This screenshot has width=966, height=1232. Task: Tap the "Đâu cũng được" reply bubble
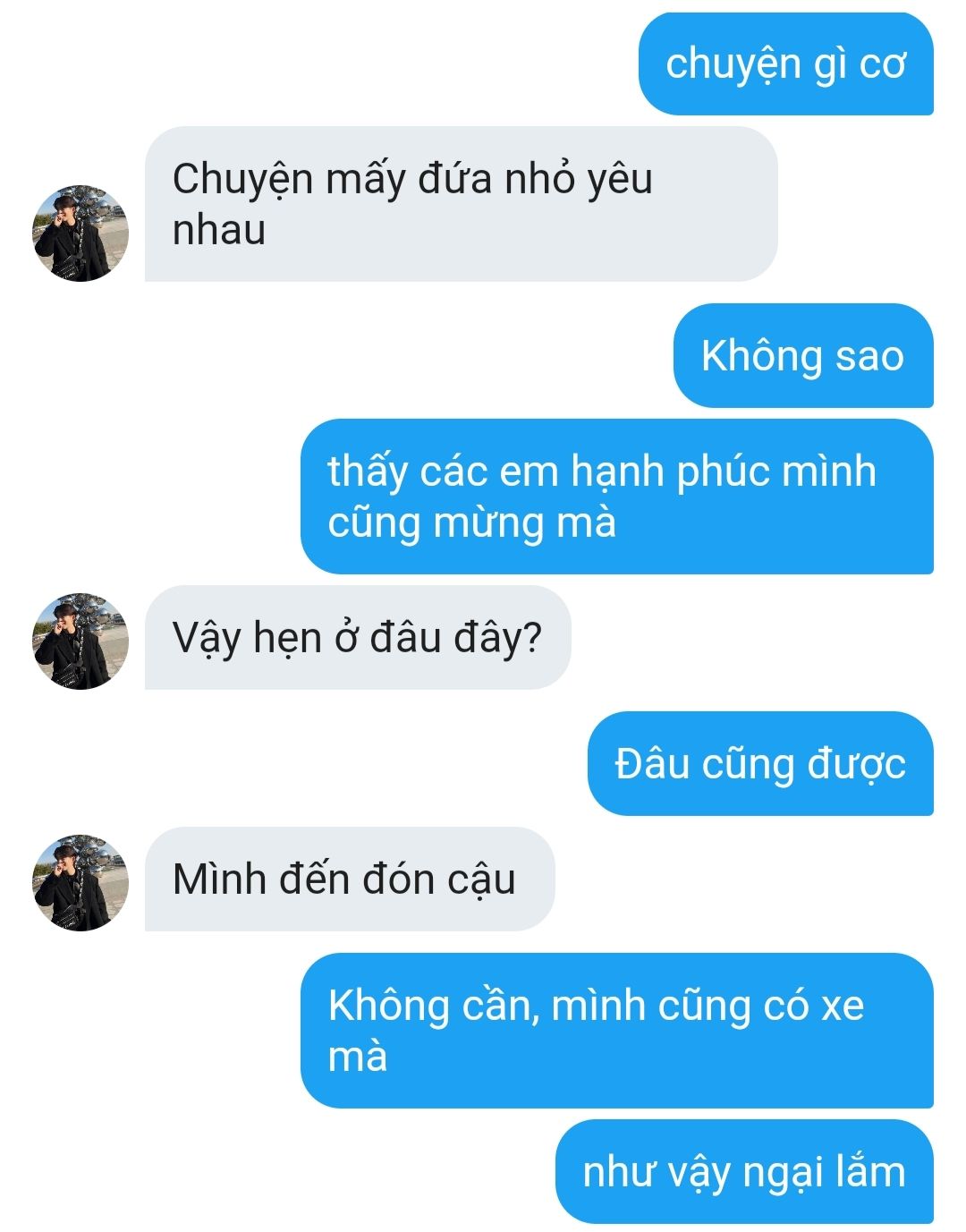click(x=760, y=763)
